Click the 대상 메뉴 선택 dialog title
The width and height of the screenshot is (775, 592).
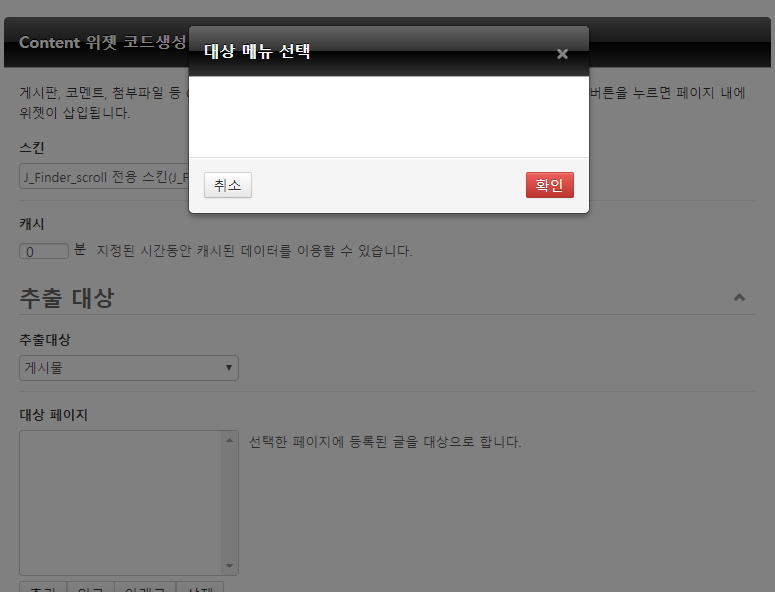[x=257, y=51]
